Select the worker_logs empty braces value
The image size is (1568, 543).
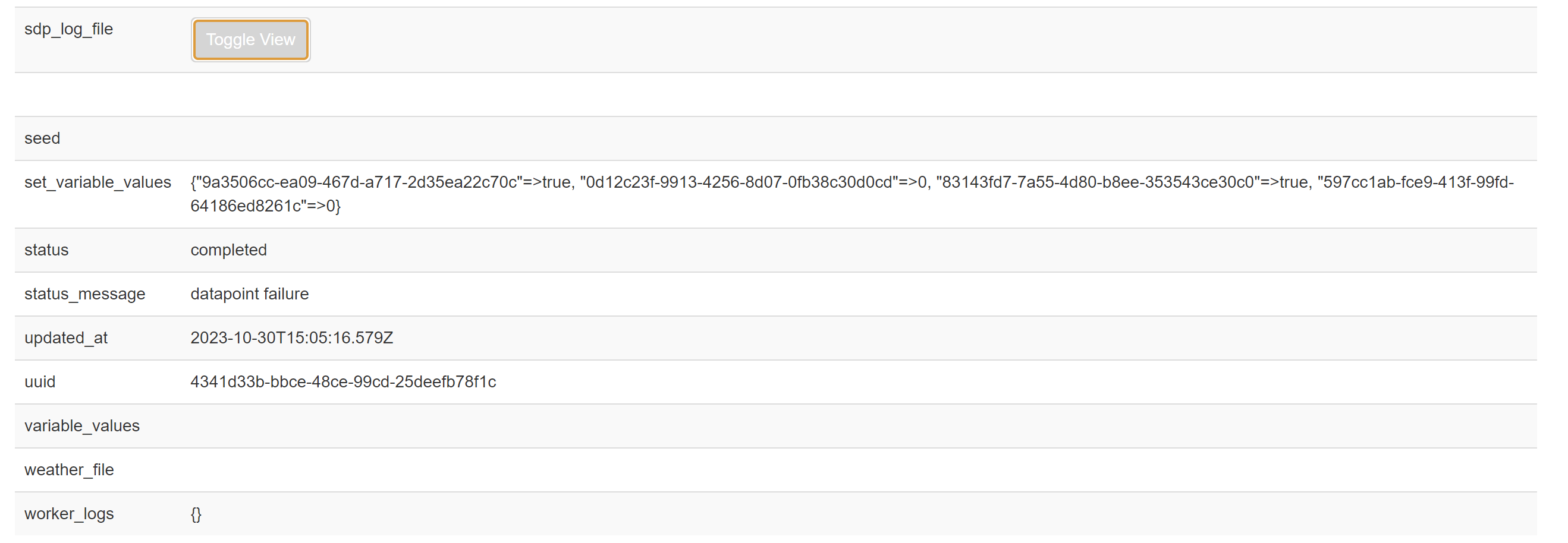(x=195, y=514)
